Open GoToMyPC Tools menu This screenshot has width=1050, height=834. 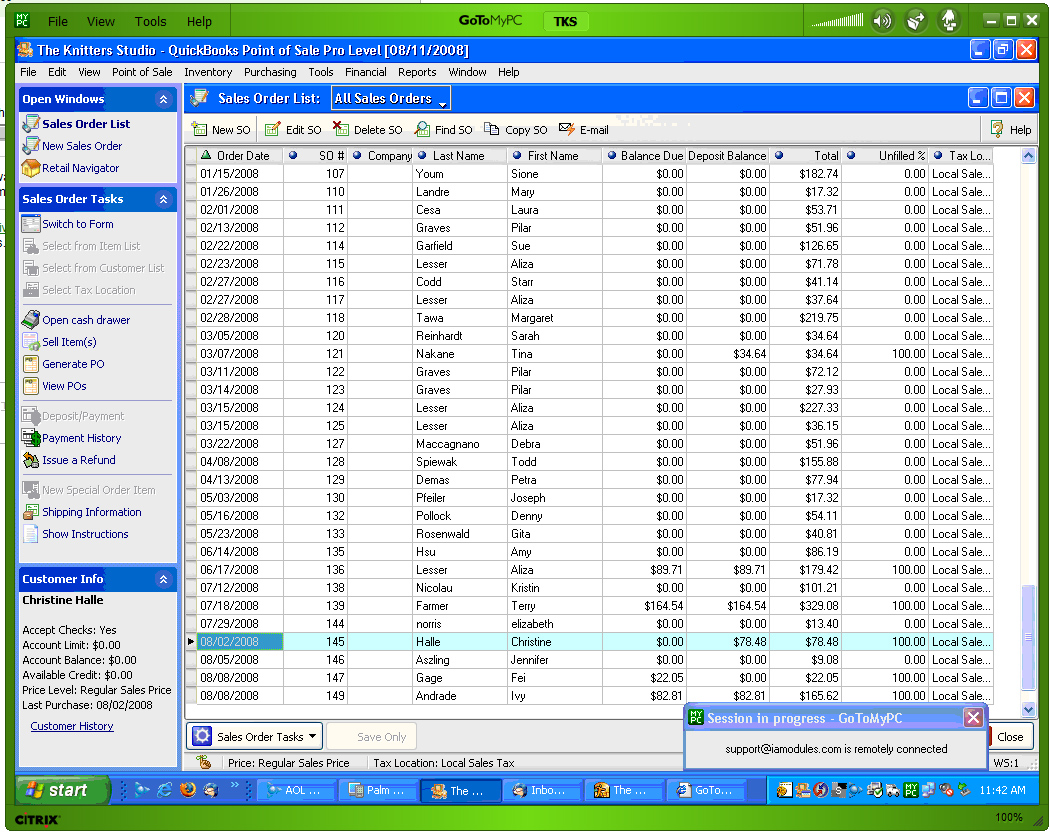(x=150, y=21)
